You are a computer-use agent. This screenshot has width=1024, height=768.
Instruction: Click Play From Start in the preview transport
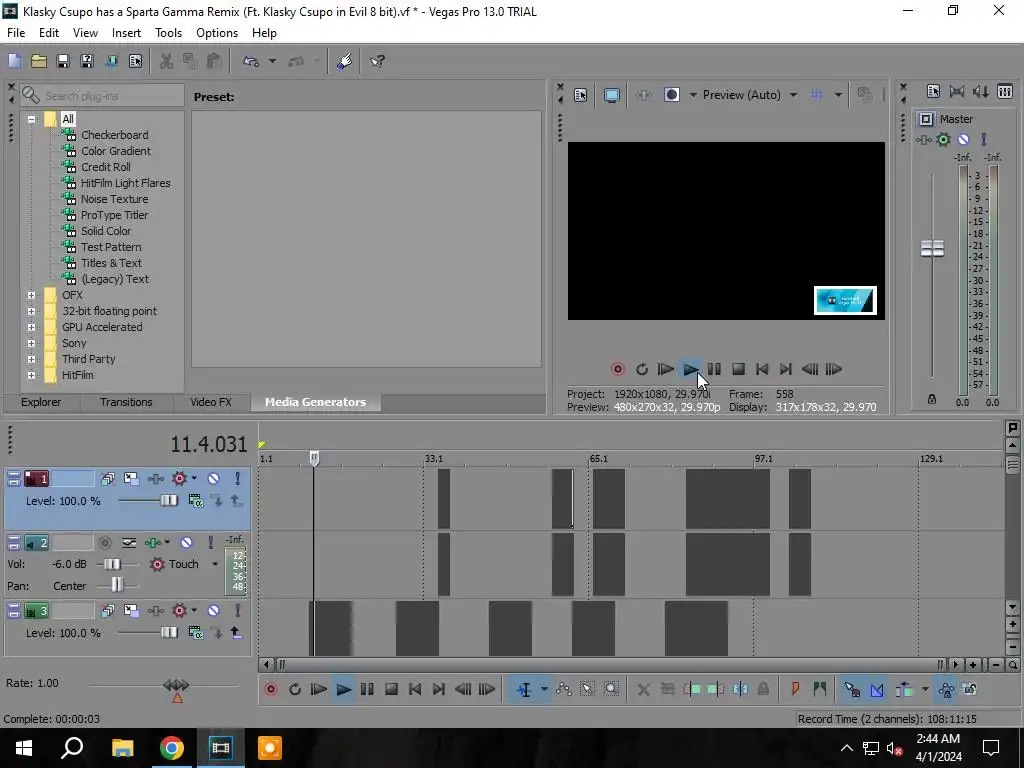[x=665, y=369]
